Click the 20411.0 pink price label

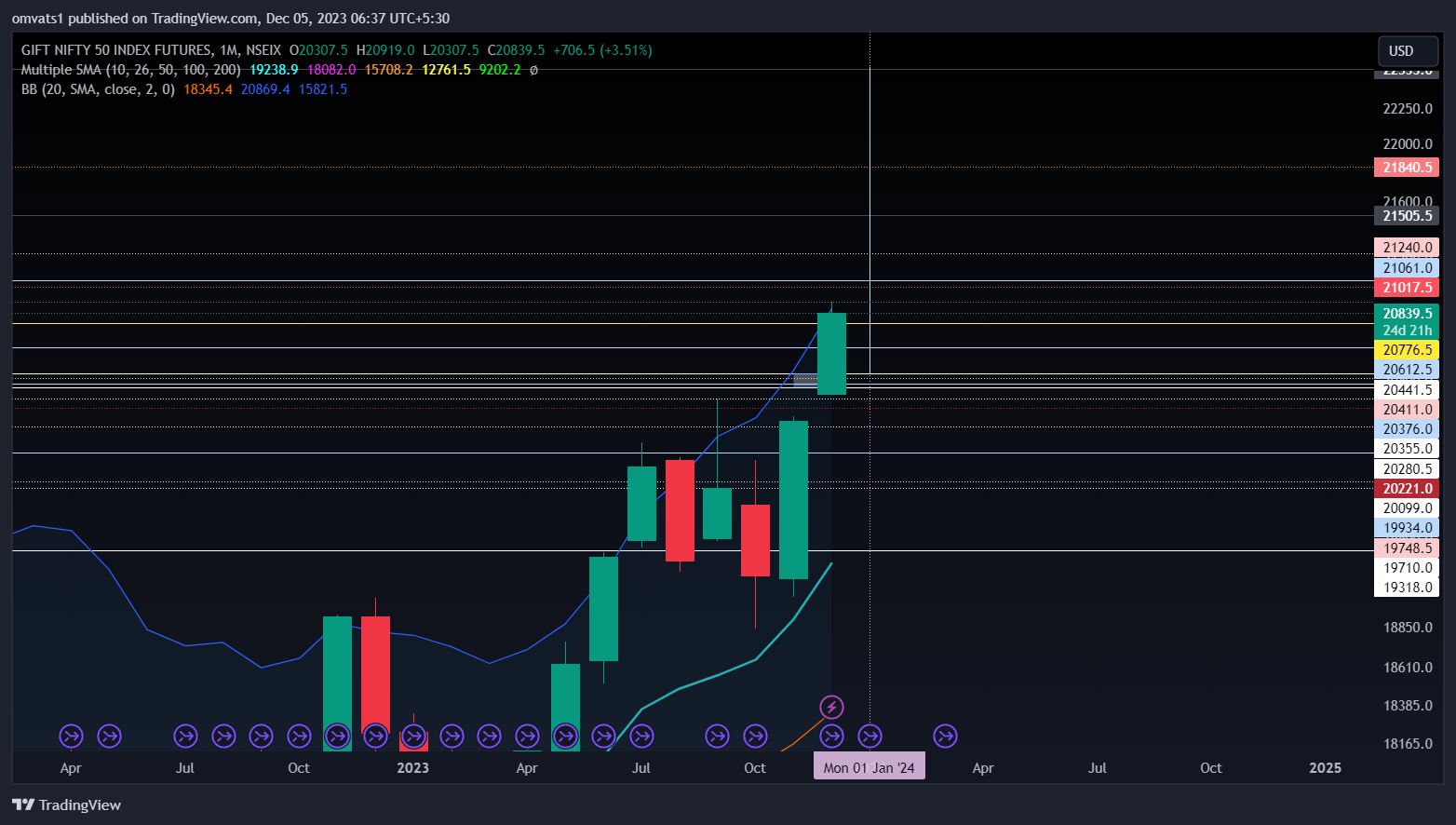(x=1407, y=410)
